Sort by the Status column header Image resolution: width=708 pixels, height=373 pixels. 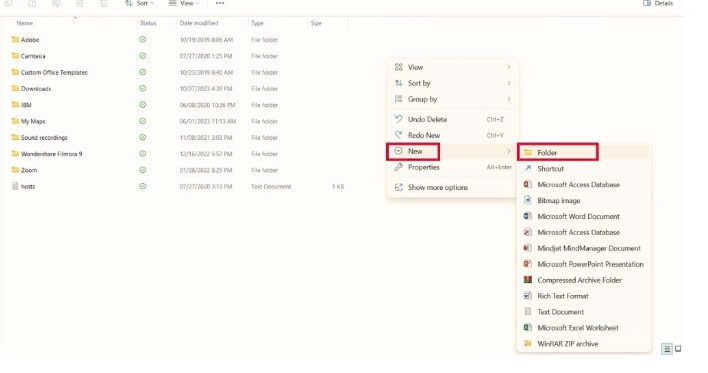[148, 23]
